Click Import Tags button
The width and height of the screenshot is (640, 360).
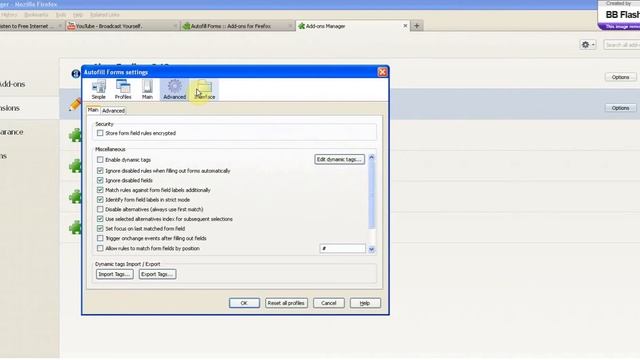115,274
